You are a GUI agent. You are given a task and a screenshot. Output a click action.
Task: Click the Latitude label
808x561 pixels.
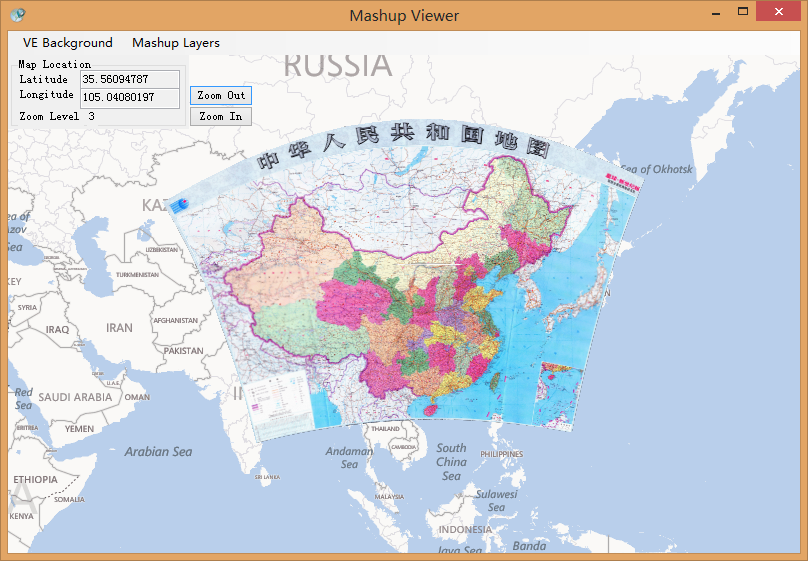(43, 79)
